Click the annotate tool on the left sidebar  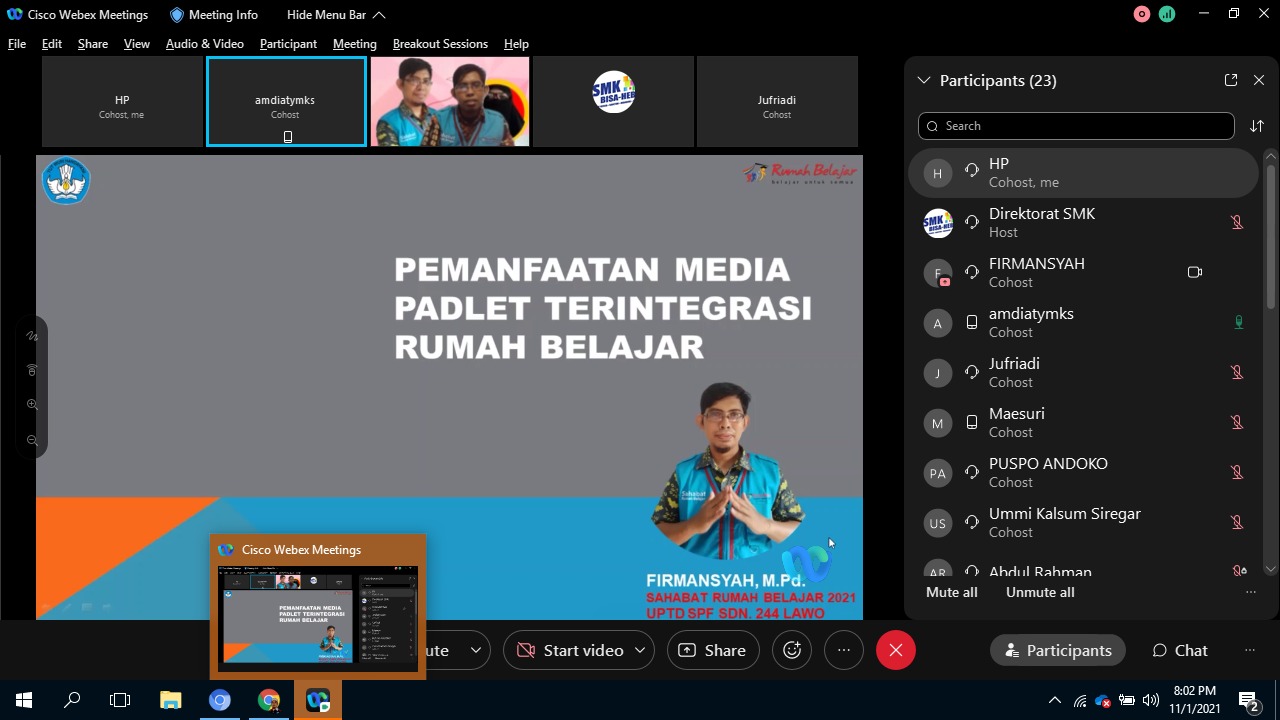pyautogui.click(x=32, y=336)
